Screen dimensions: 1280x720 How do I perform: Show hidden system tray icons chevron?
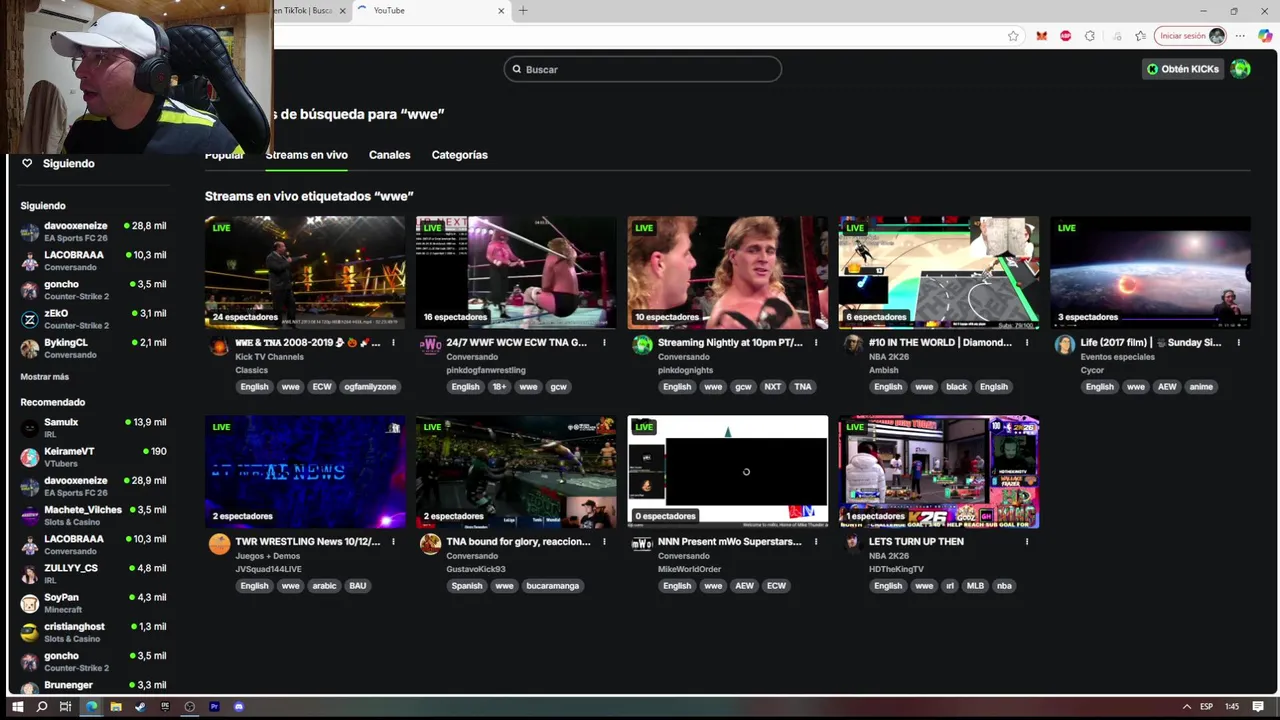(x=1187, y=706)
